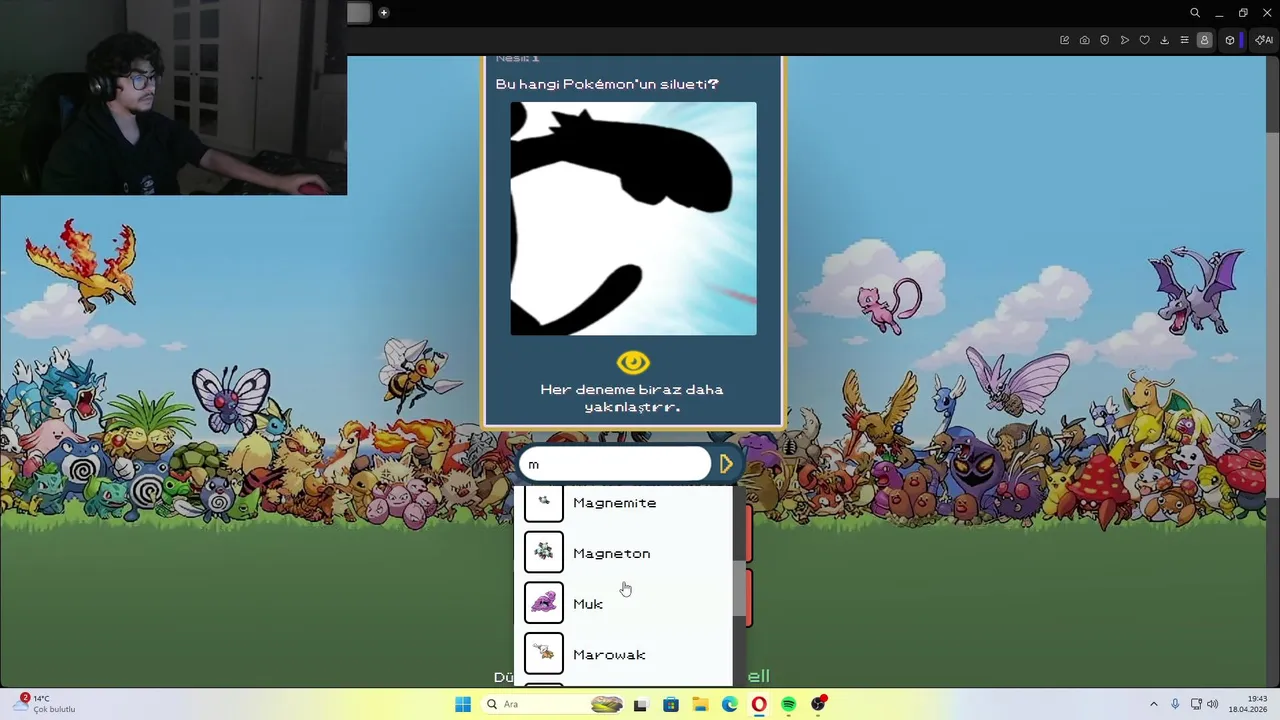Screen dimensions: 1280x720
Task: Open the volume speaker icon in tray
Action: 1213,704
